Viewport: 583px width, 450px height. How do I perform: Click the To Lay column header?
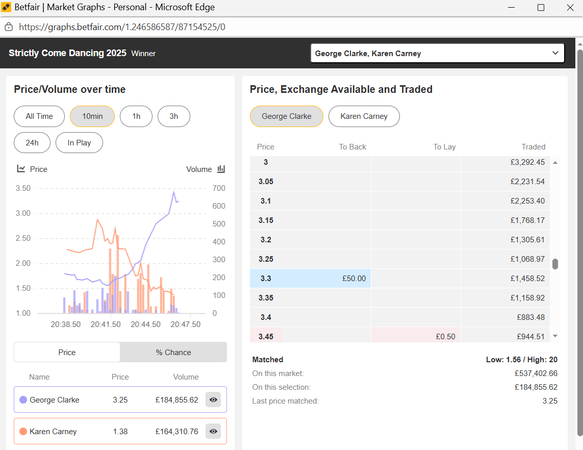tap(444, 147)
